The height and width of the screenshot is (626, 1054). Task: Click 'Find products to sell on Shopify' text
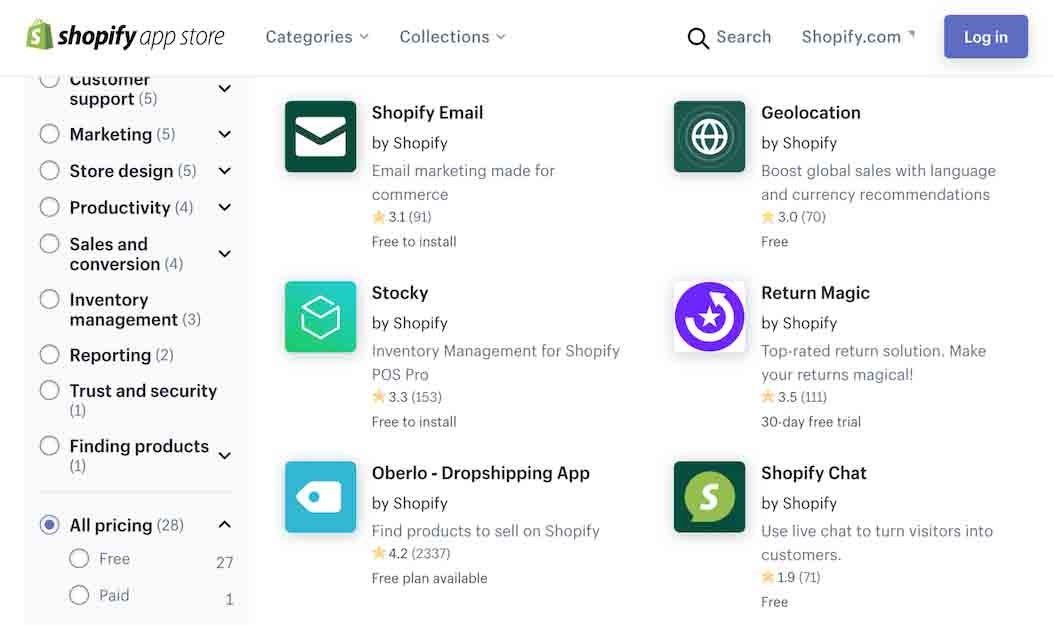(x=485, y=531)
